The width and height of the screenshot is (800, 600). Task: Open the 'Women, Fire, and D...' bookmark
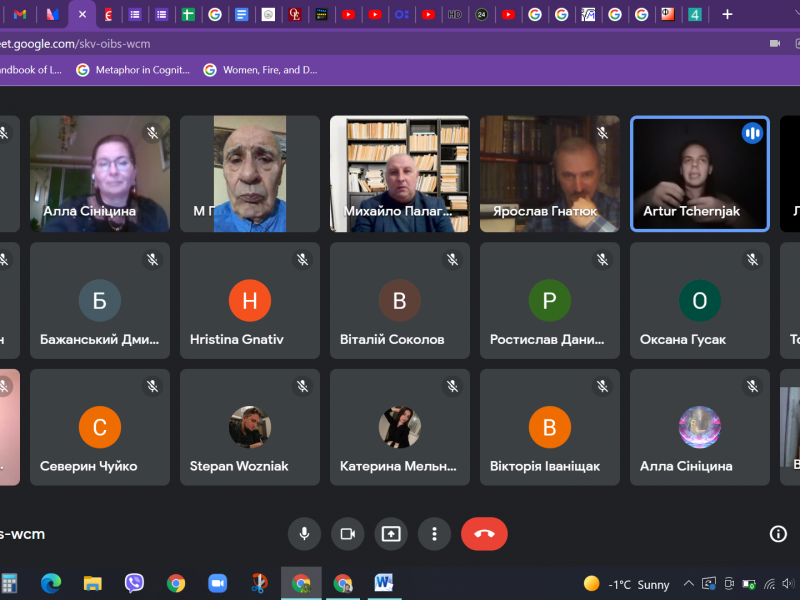tap(260, 70)
